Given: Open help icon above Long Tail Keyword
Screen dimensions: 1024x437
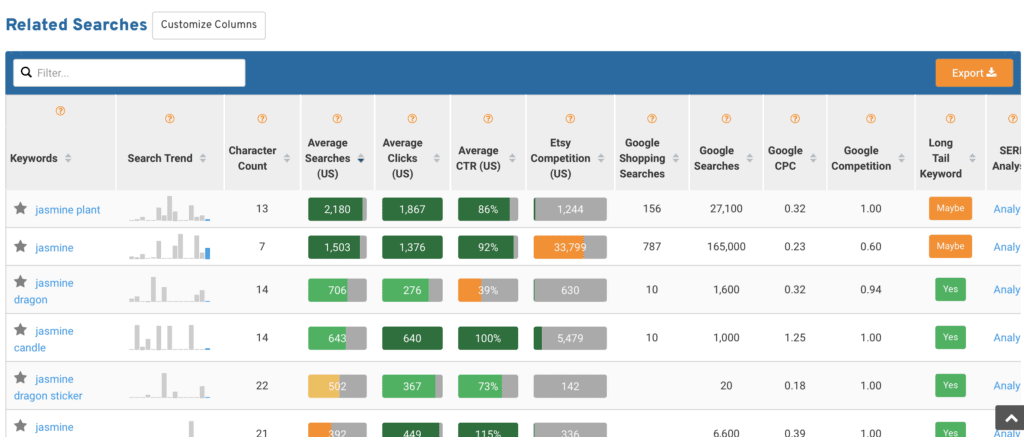Looking at the screenshot, I should point(950,119).
